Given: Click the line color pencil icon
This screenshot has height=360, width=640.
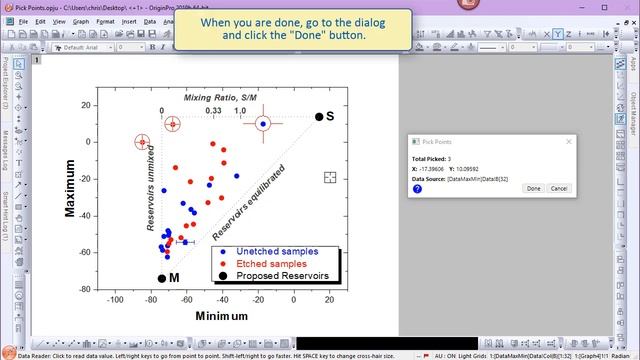Looking at the screenshot, I should coord(454,47).
